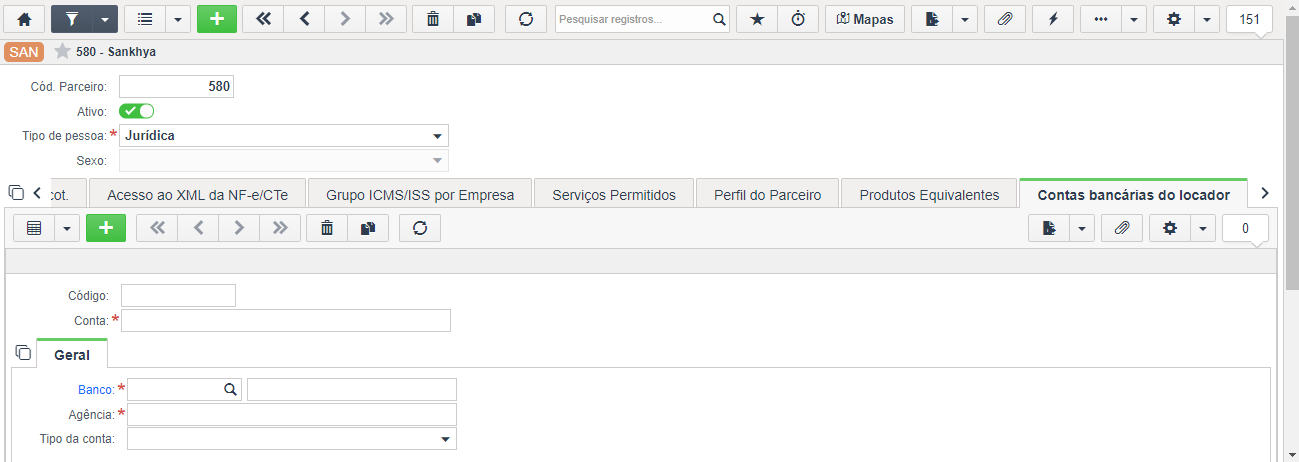
Task: Open the Mapas button
Action: coord(865,19)
